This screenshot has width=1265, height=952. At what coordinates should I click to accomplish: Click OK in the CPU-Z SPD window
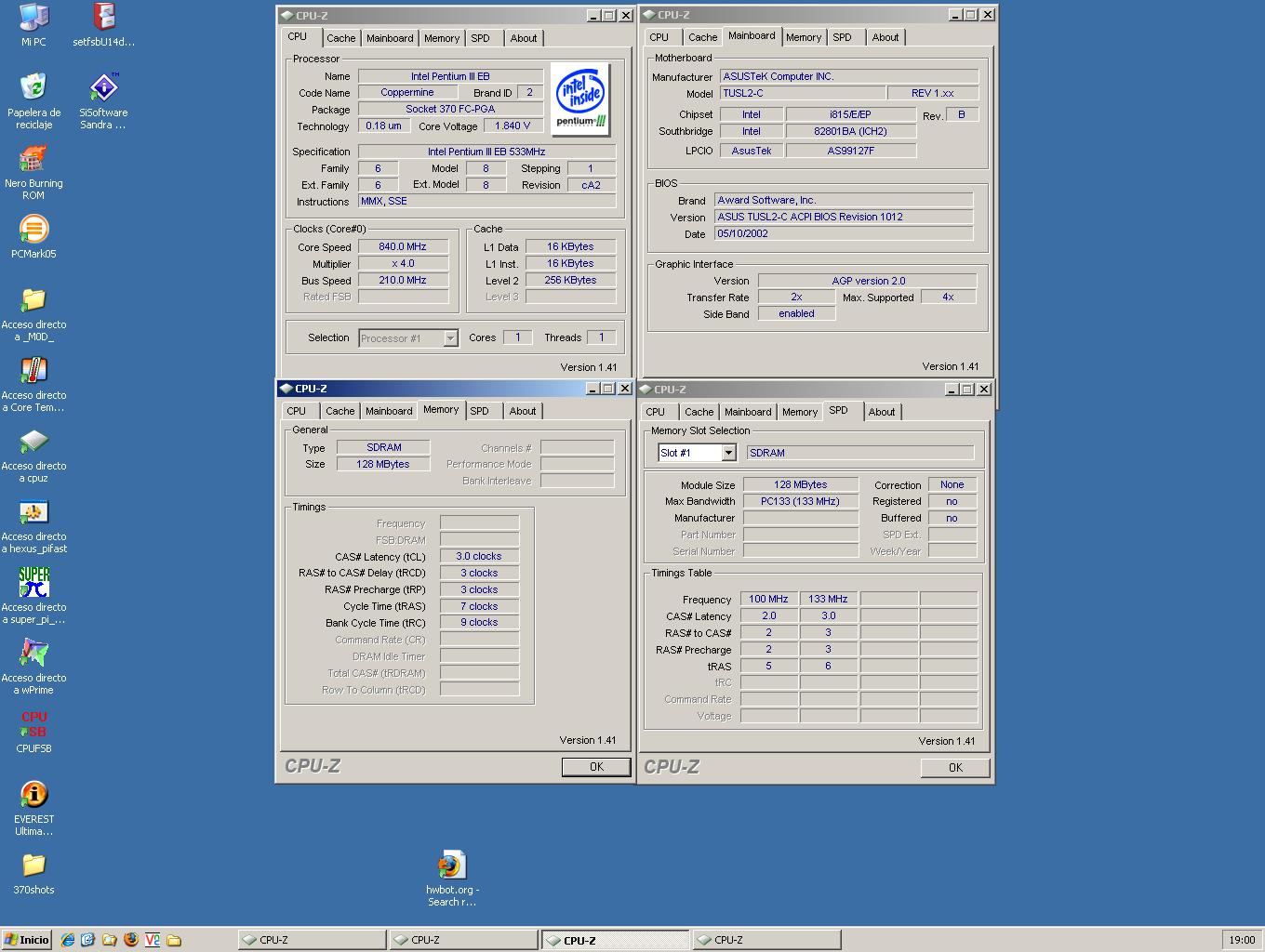[x=955, y=767]
